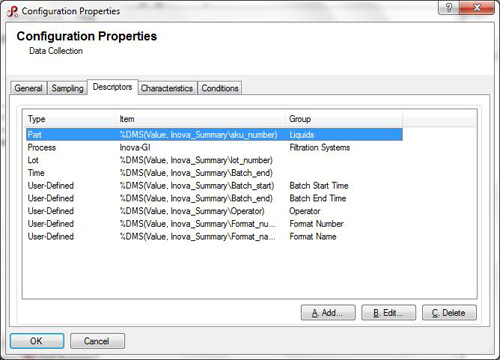Switch to the General tab

click(x=28, y=88)
